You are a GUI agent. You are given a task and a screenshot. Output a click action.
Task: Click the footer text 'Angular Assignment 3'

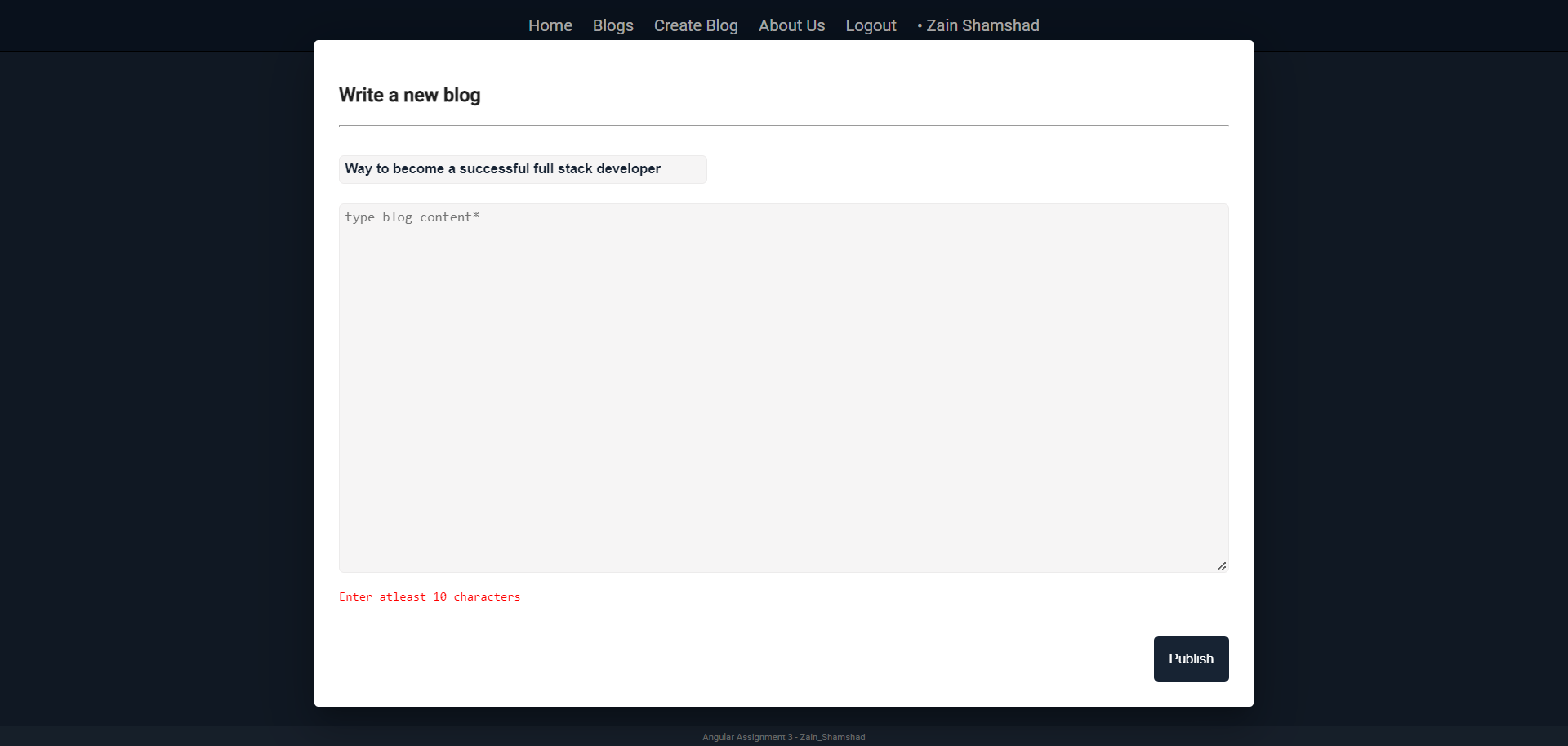(746, 736)
